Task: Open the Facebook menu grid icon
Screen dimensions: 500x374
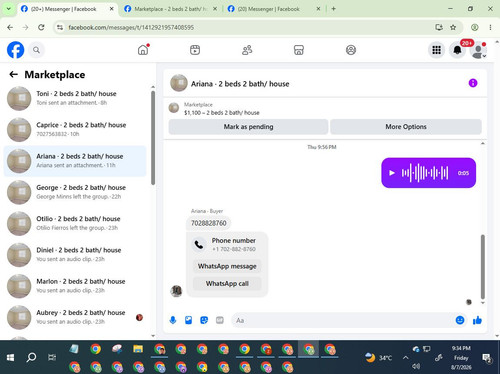Action: [x=436, y=50]
